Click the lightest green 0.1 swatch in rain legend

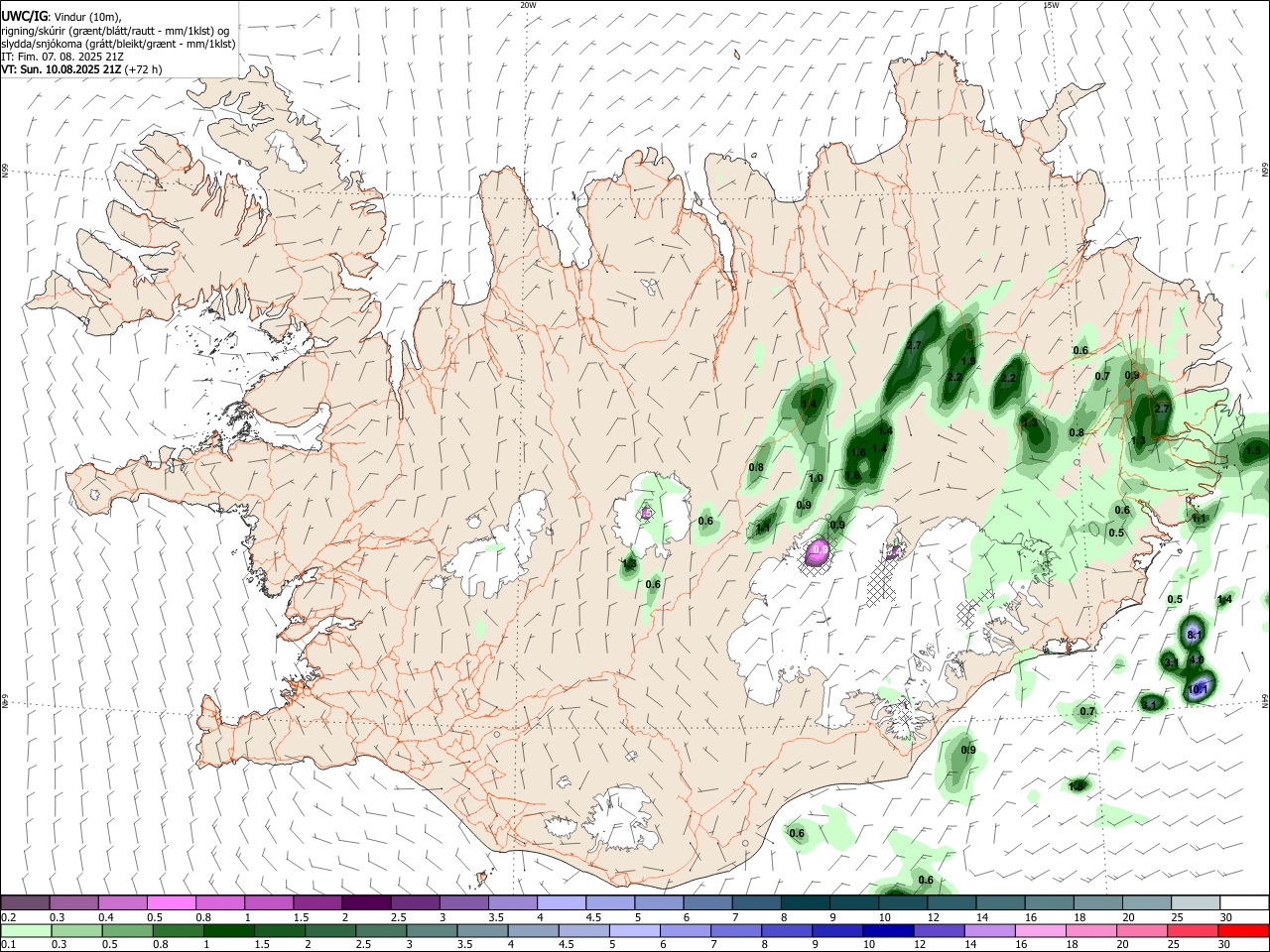[25, 930]
